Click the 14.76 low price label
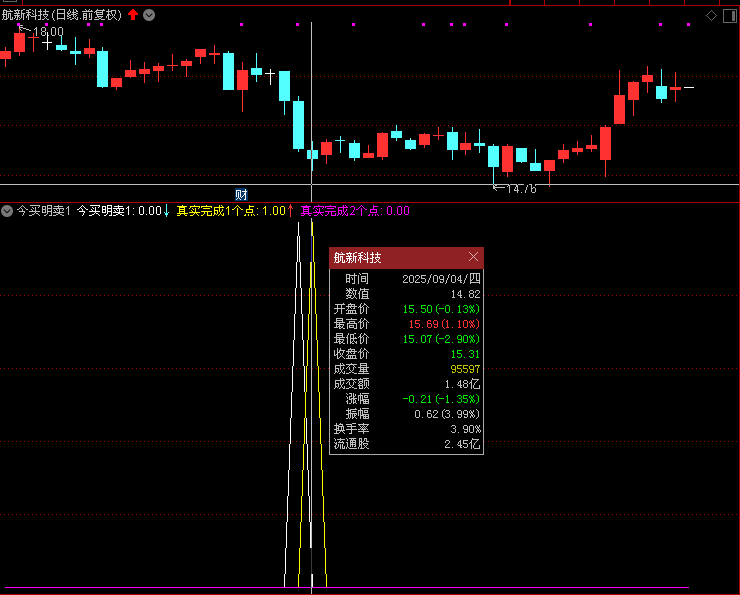The image size is (740, 595). (x=521, y=189)
